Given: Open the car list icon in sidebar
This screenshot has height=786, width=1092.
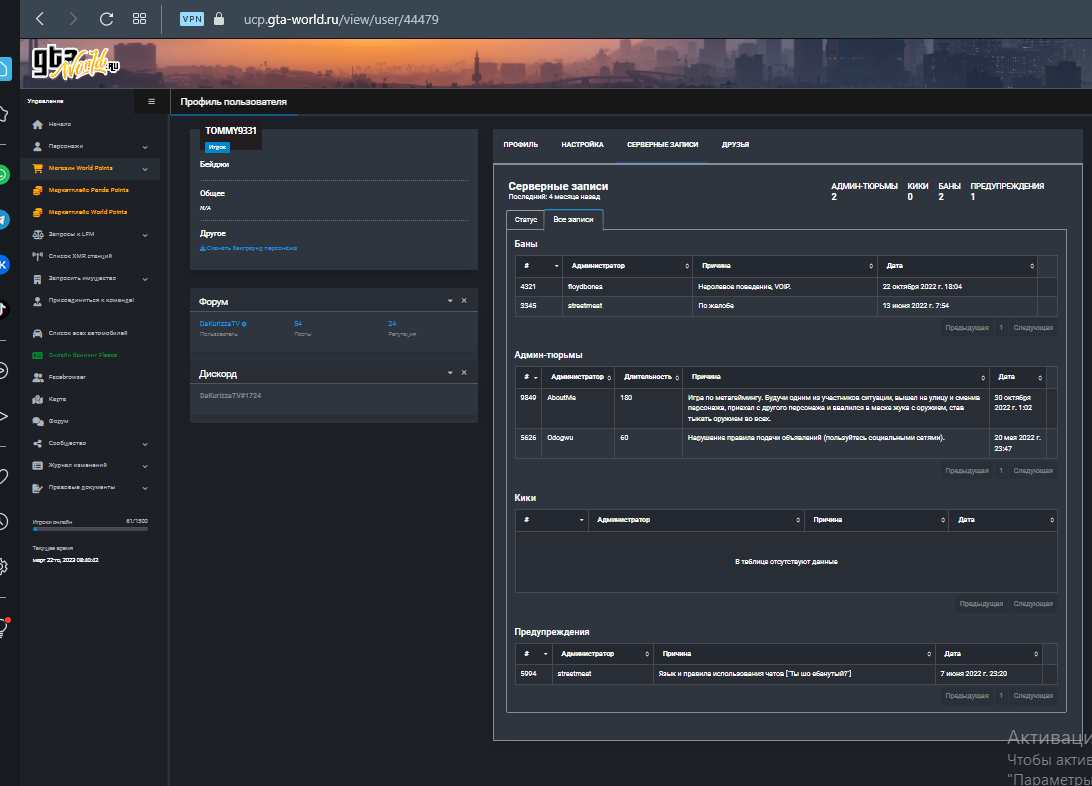Looking at the screenshot, I should pyautogui.click(x=38, y=333).
